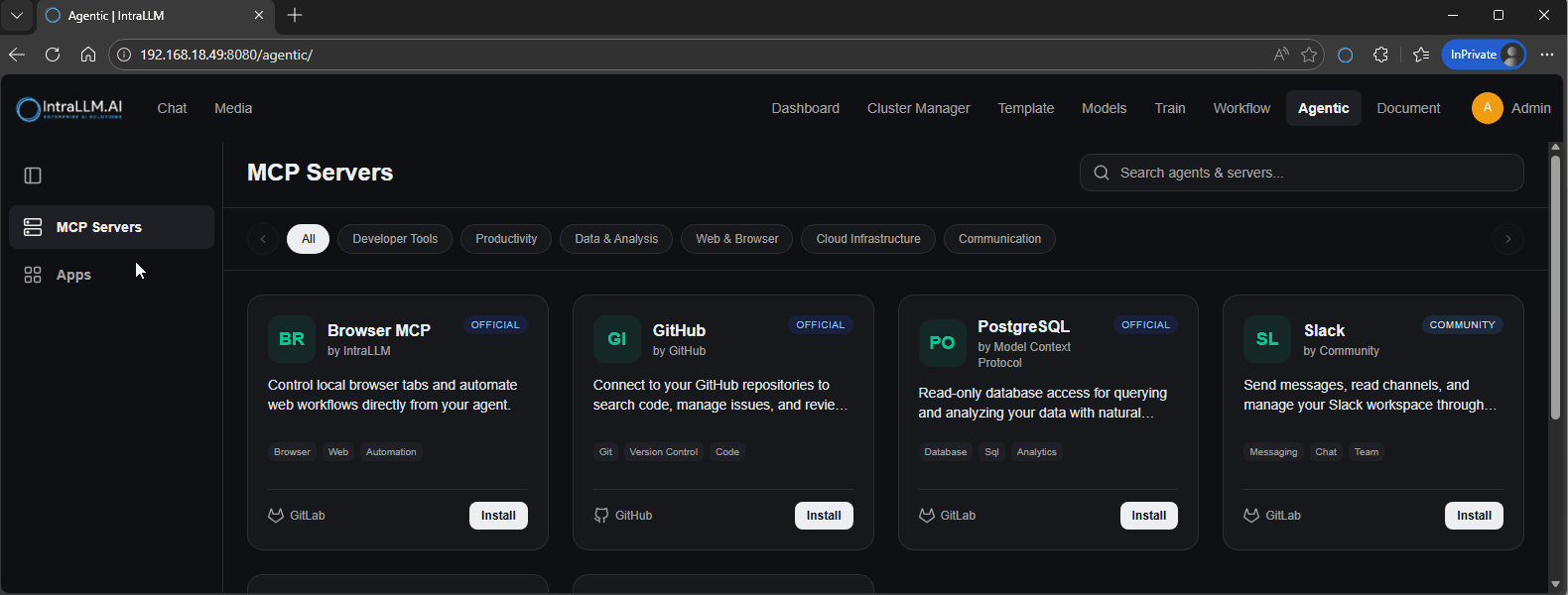Screen dimensions: 1568x595
Task: Click the Admin avatar icon
Action: tap(1487, 108)
